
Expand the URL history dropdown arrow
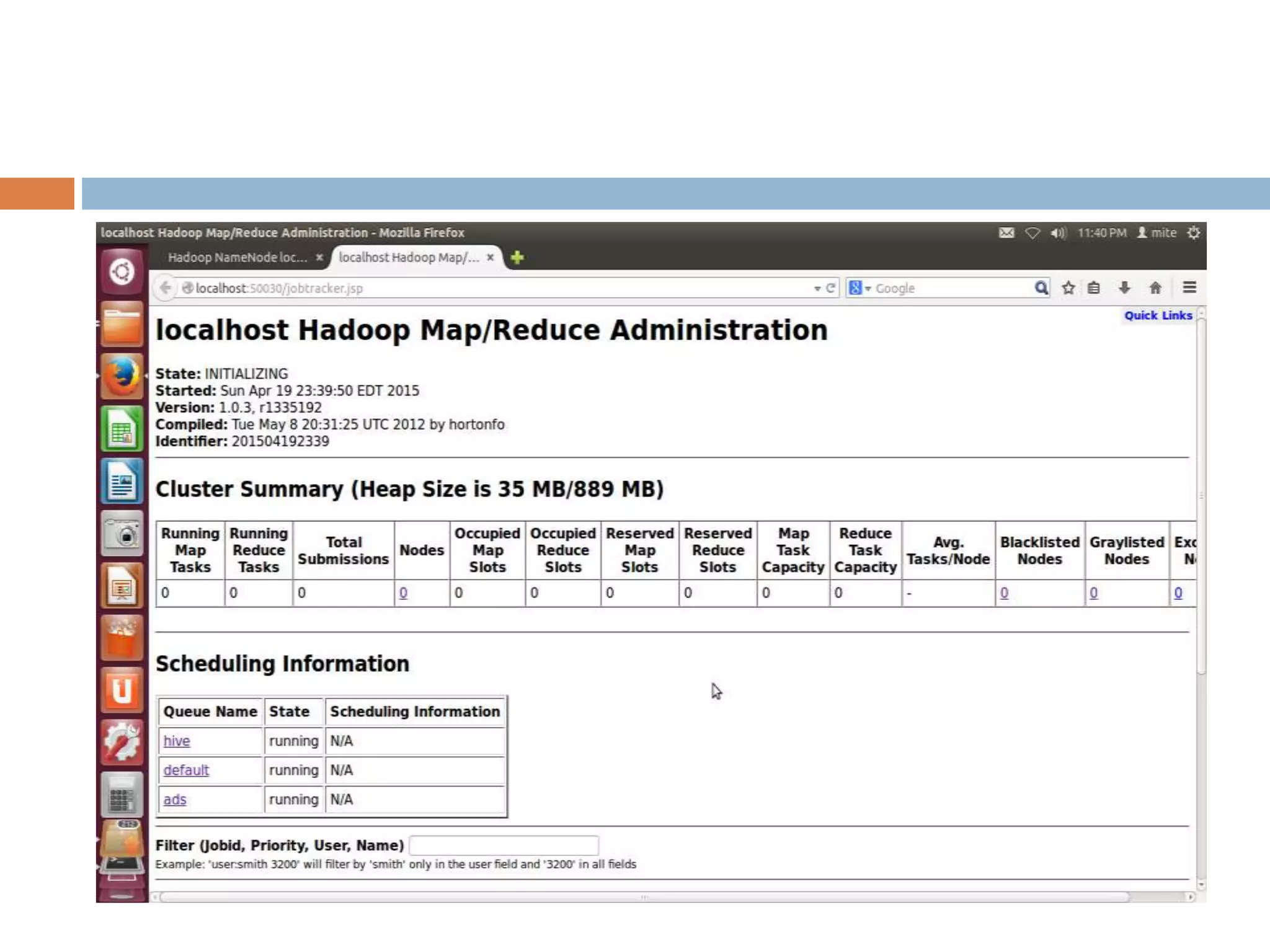point(817,289)
